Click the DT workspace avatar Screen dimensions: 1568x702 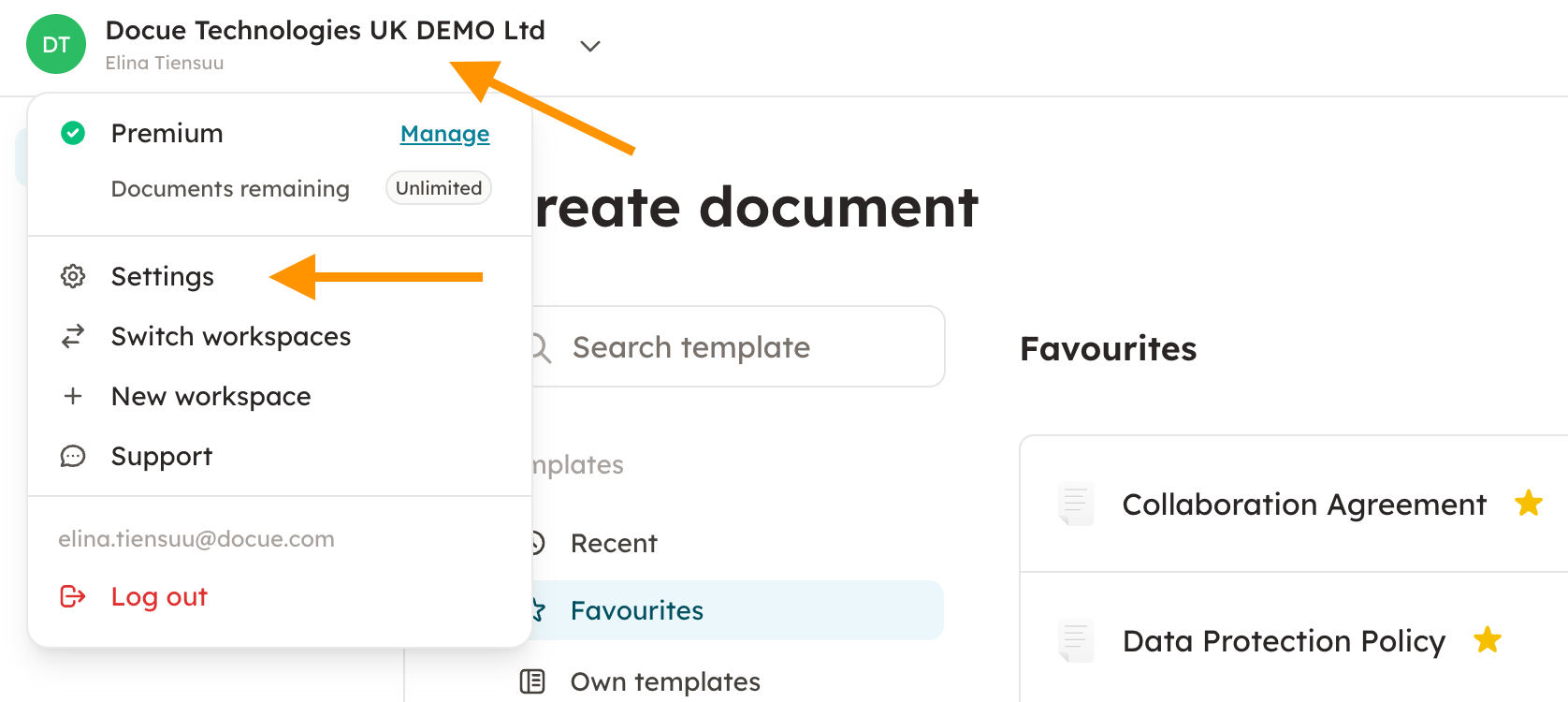(56, 45)
